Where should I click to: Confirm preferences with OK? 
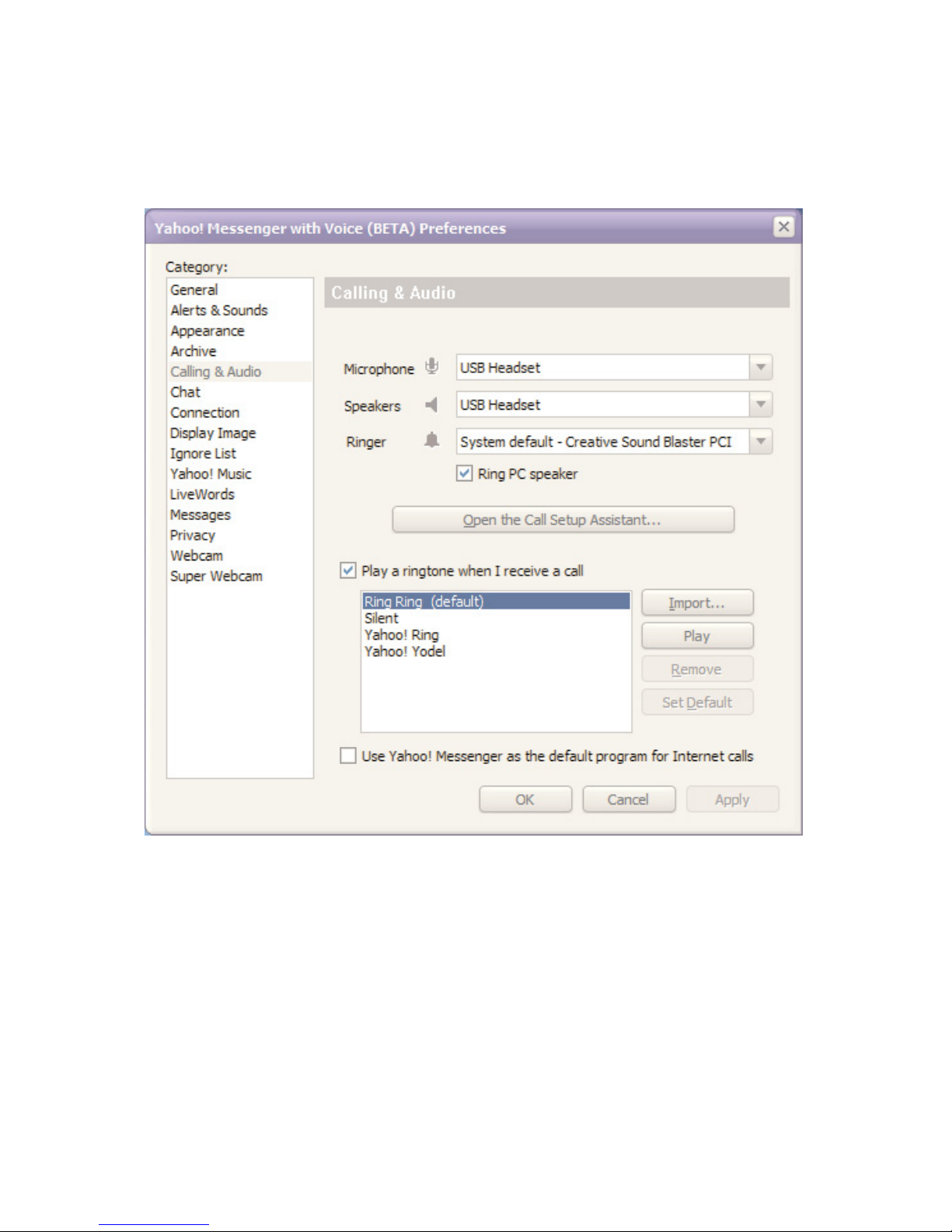525,800
